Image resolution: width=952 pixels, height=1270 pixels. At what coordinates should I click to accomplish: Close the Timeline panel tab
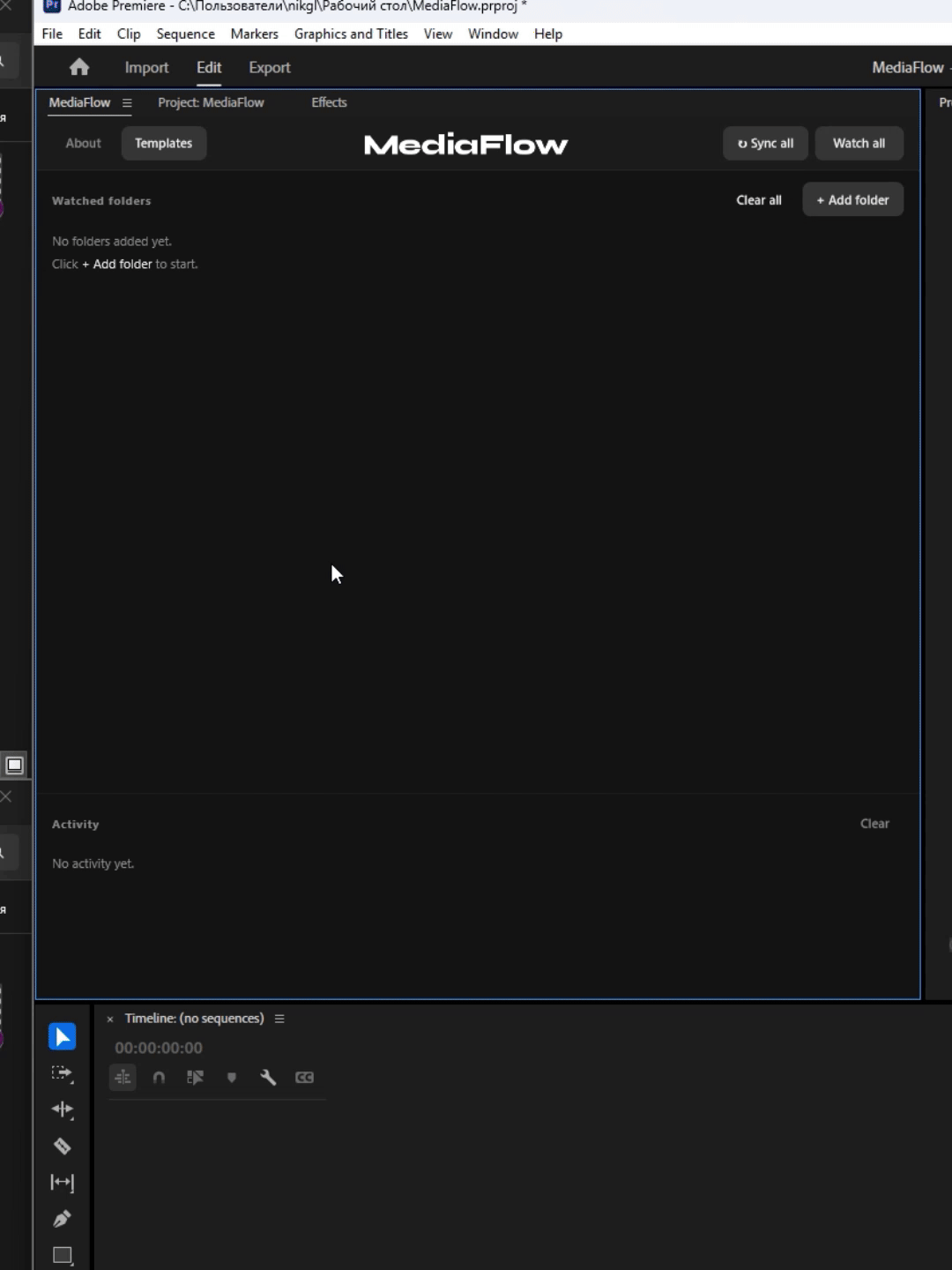coord(110,1019)
